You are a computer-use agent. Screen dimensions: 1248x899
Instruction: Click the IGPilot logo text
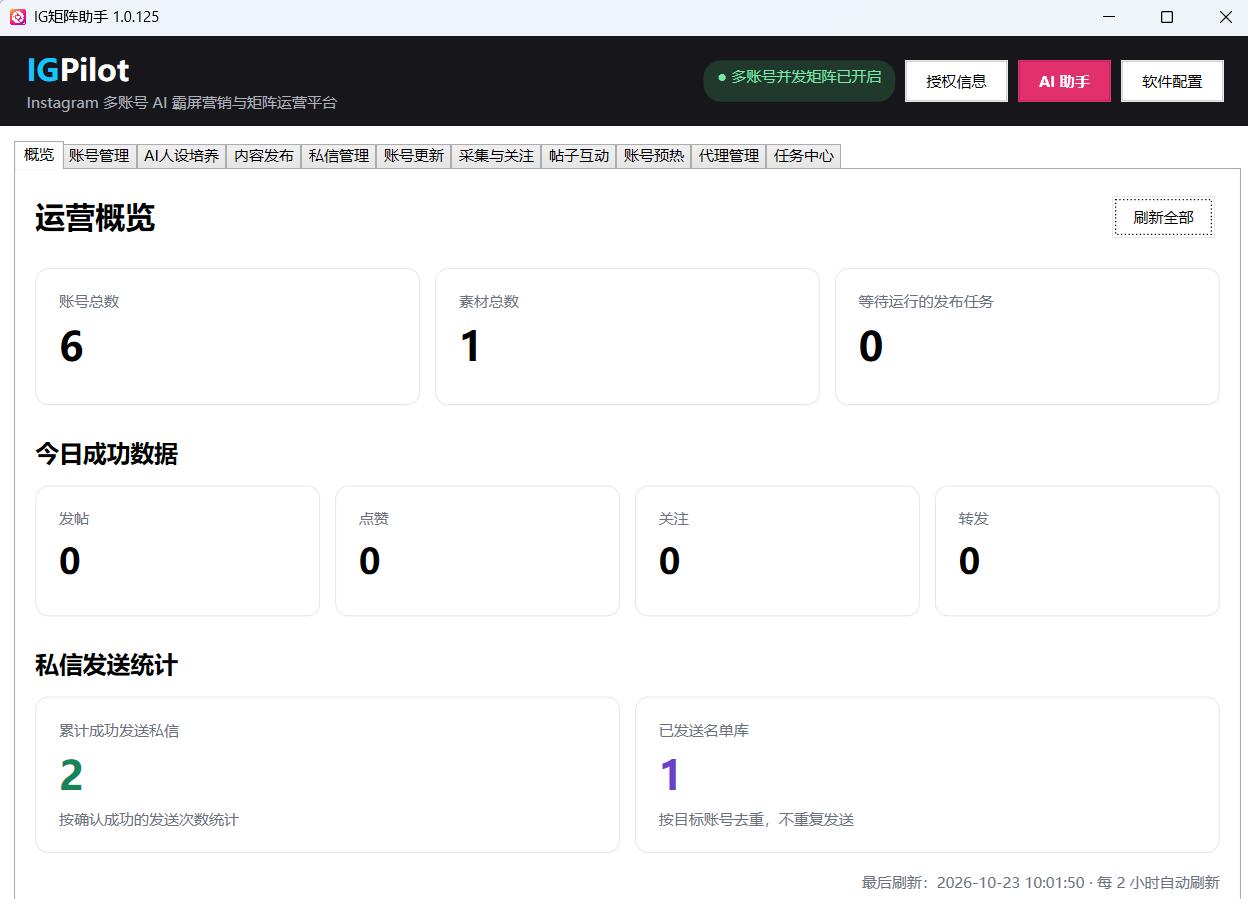point(78,69)
